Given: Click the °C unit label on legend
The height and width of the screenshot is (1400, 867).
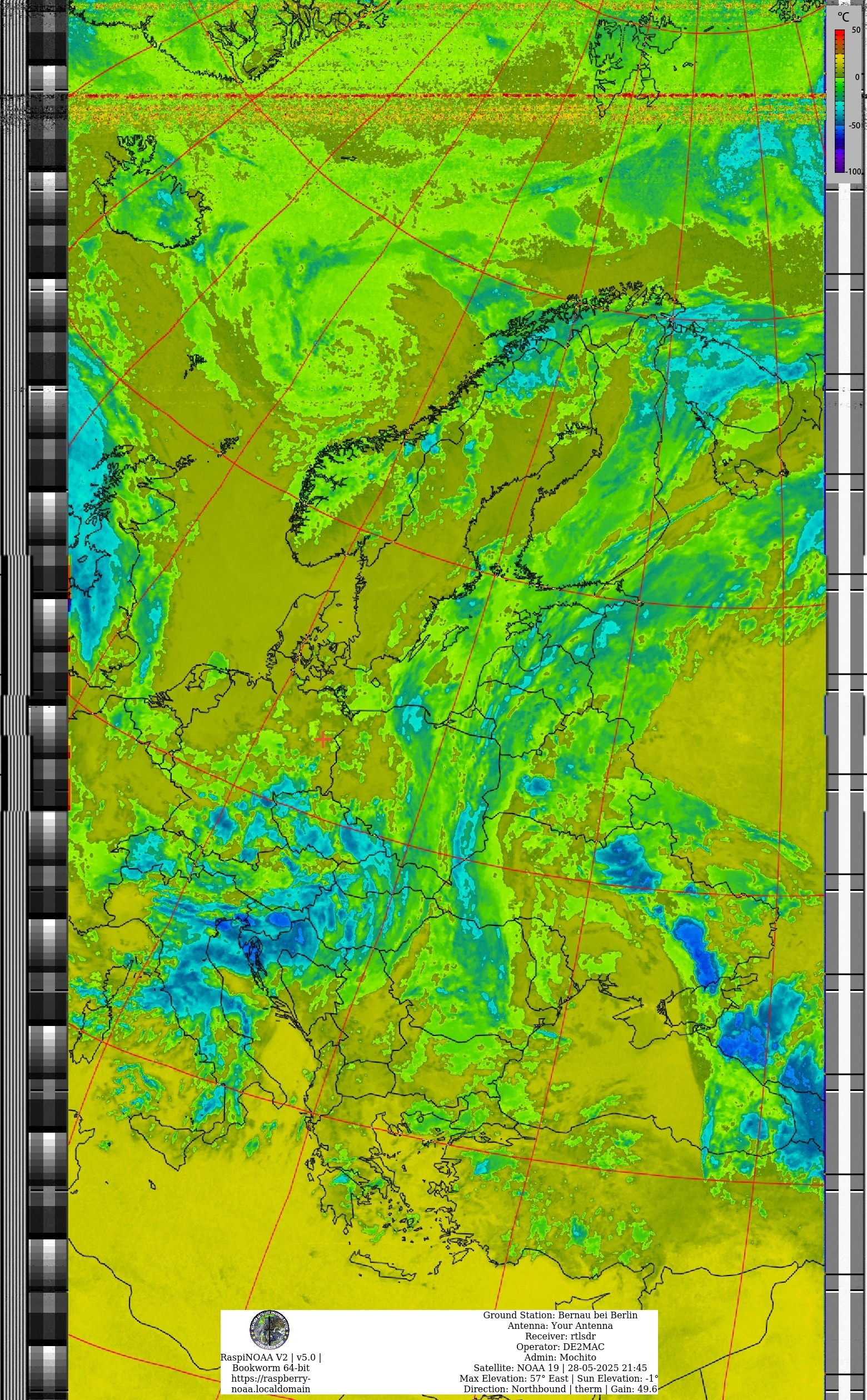Looking at the screenshot, I should [843, 17].
